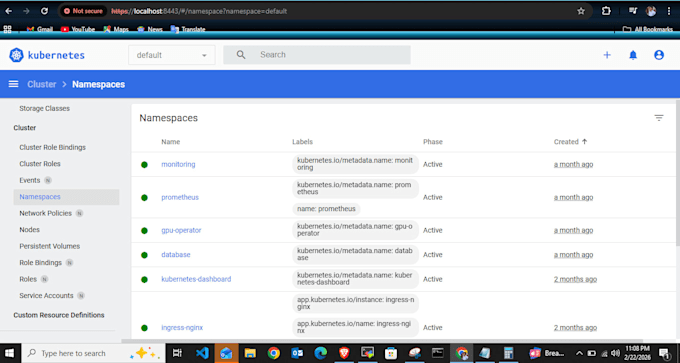Open Storage Classes in sidebar
Viewport: 680px width, 363px height.
tap(44, 108)
